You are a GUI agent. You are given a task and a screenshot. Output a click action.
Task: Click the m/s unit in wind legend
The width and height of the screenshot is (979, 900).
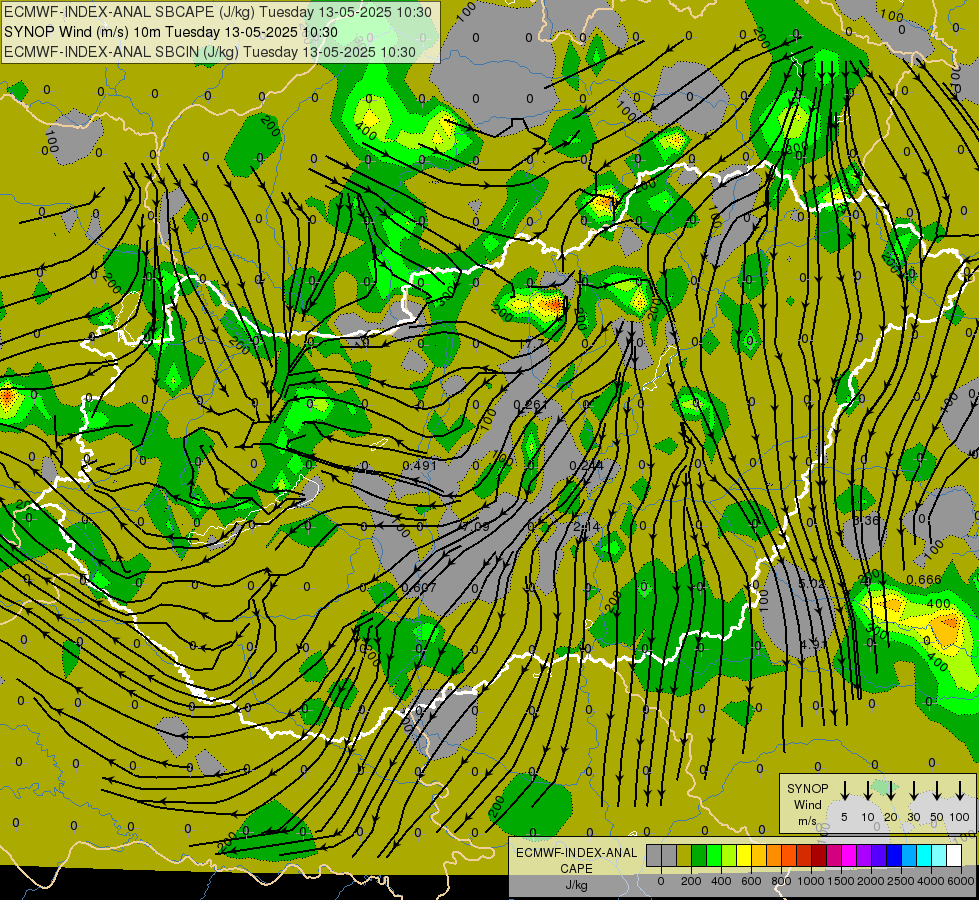pos(807,821)
